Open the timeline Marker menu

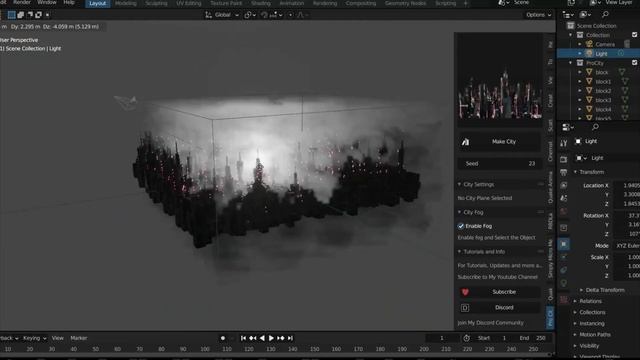79,338
